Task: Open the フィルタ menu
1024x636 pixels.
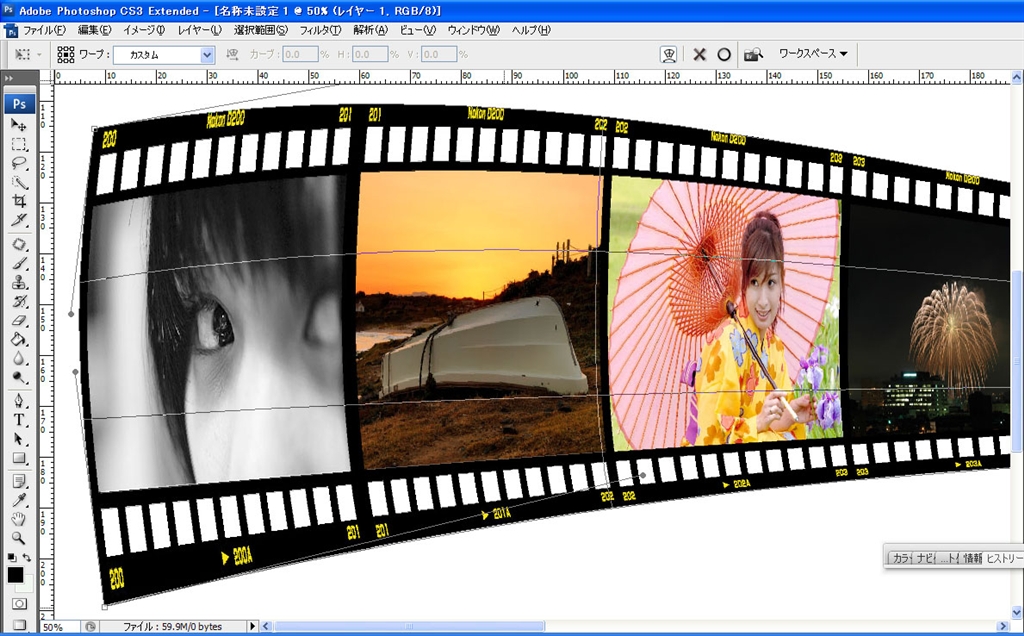Action: coord(320,30)
